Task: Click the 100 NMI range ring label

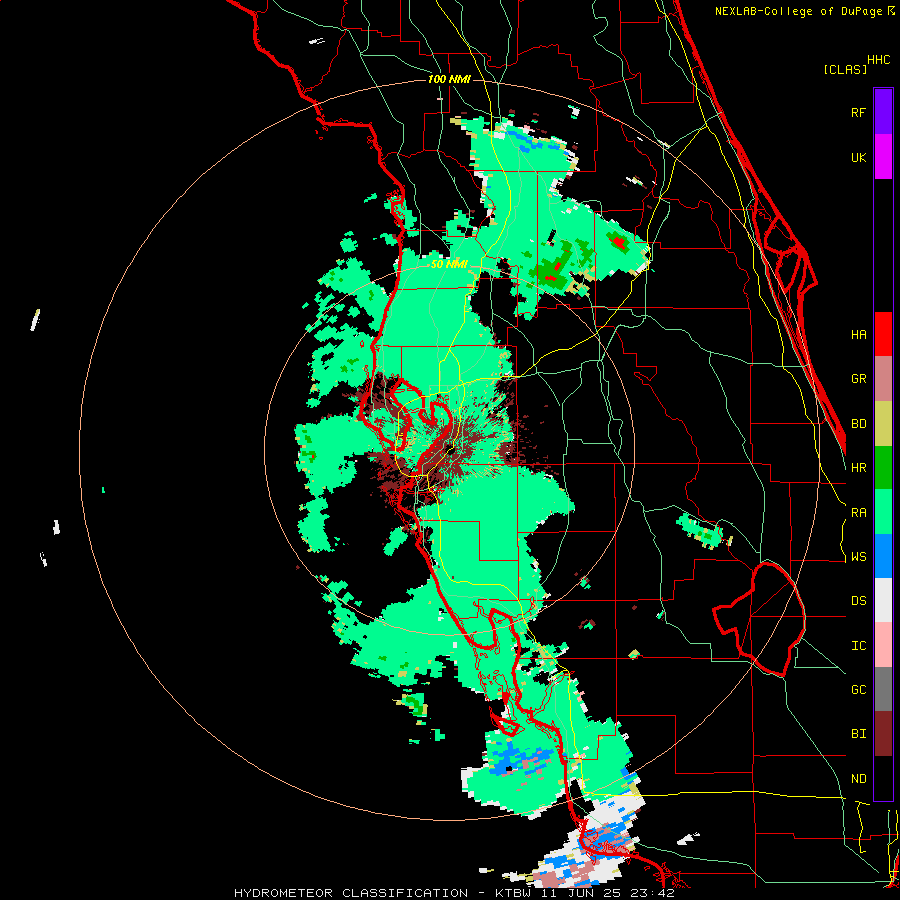Action: (449, 79)
